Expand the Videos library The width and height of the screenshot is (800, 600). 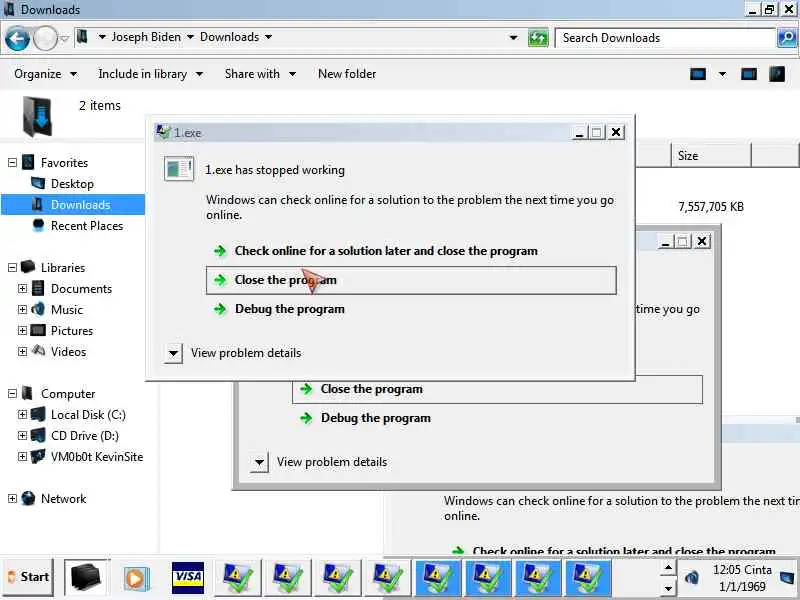point(22,351)
